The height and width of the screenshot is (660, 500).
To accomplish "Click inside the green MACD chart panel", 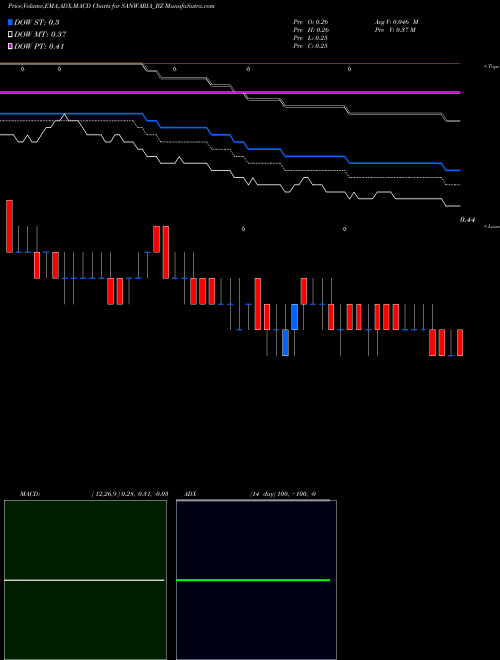I will pyautogui.click(x=85, y=580).
